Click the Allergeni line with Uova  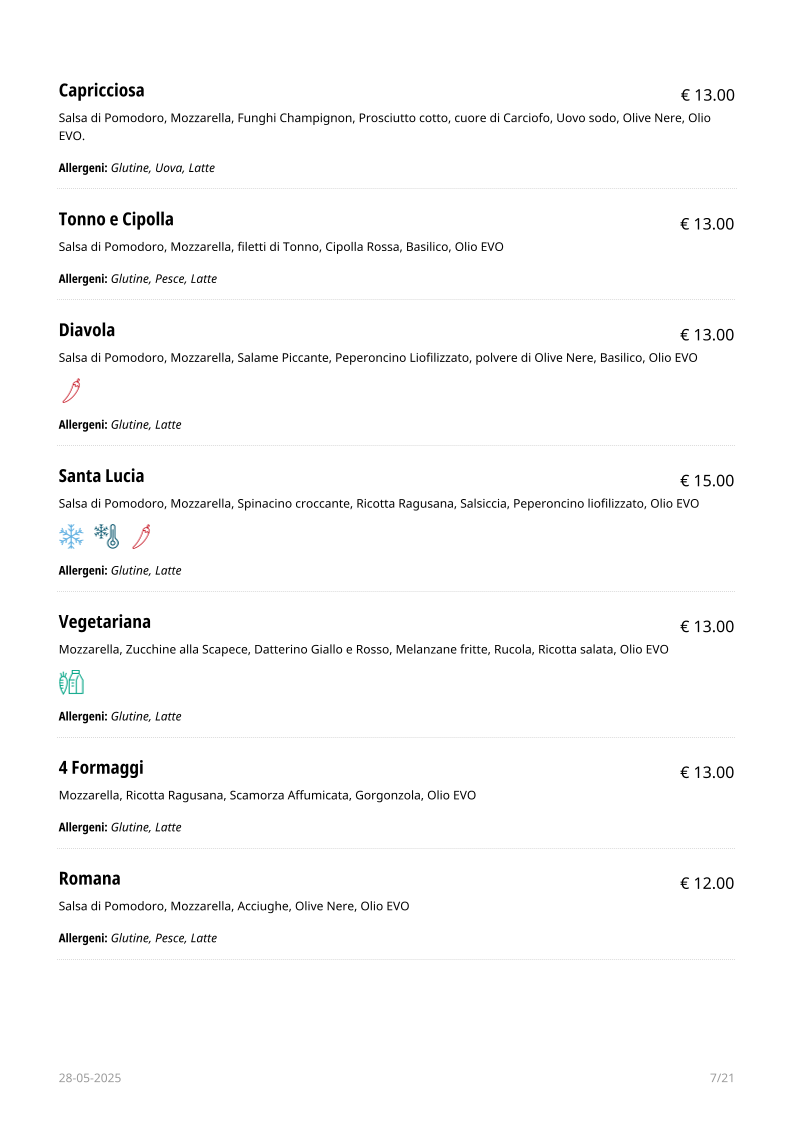tap(137, 168)
